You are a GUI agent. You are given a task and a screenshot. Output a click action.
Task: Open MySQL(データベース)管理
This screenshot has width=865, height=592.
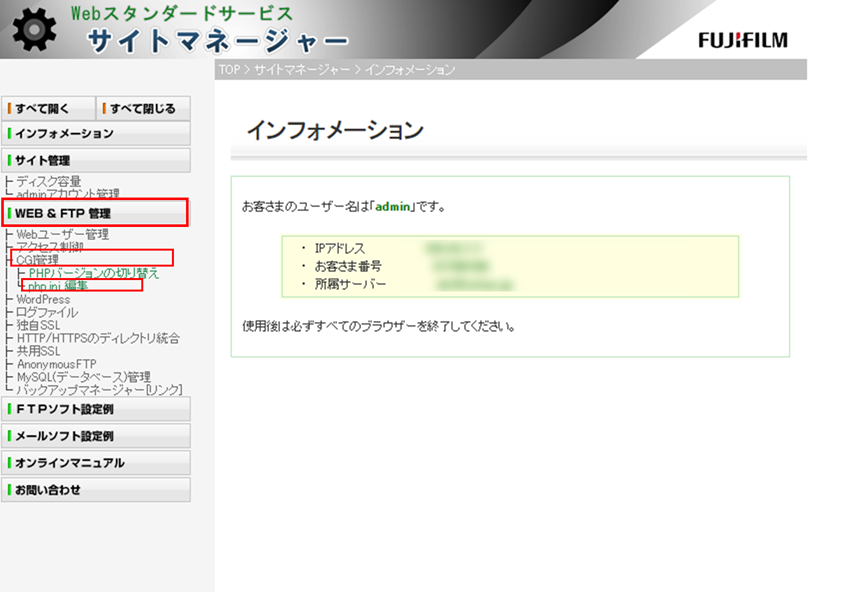click(84, 377)
